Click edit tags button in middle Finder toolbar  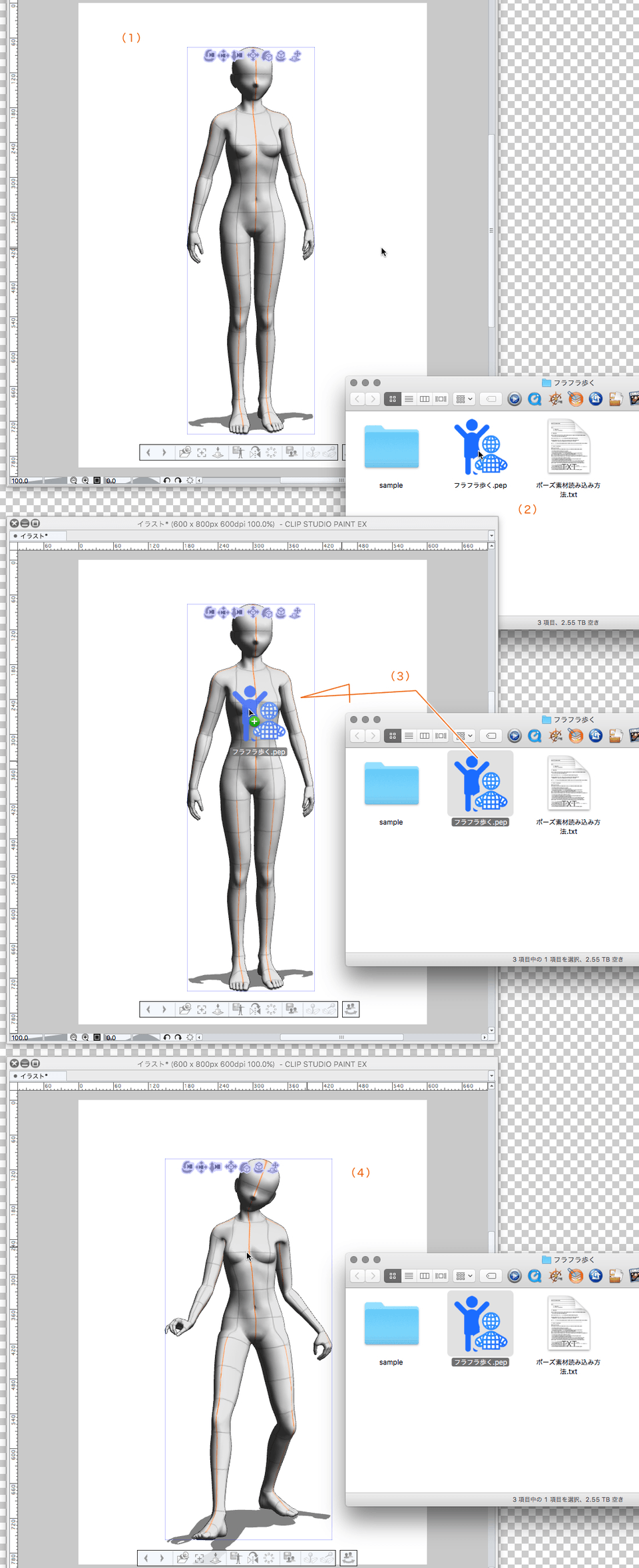(x=491, y=736)
